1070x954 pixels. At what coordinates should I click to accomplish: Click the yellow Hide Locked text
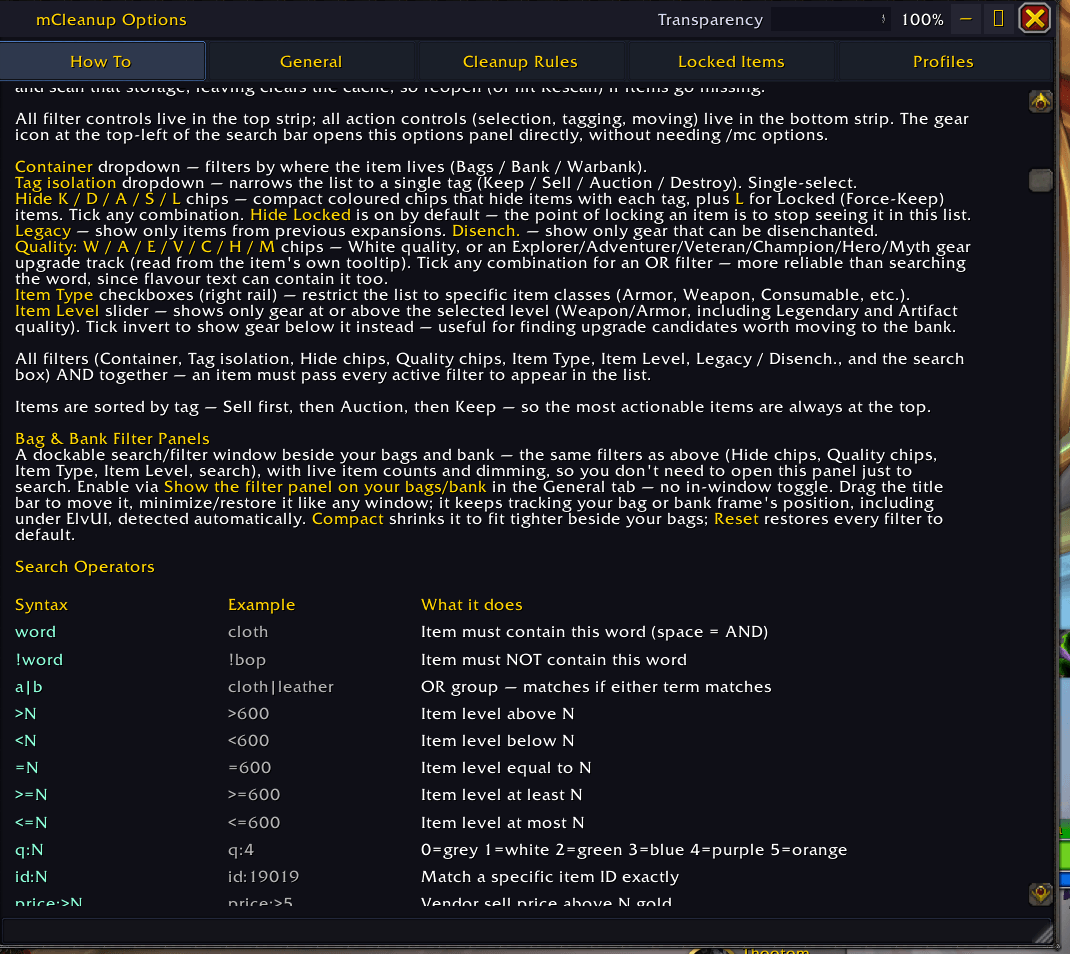click(300, 214)
